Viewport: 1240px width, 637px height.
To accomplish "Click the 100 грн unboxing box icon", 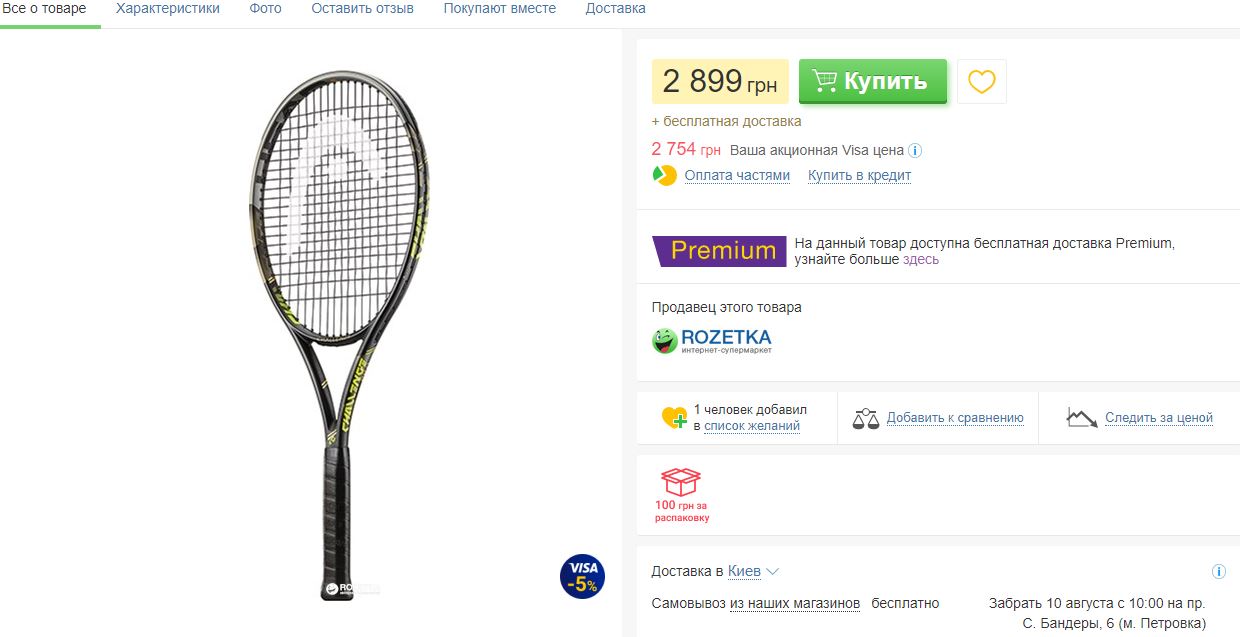I will 681,482.
